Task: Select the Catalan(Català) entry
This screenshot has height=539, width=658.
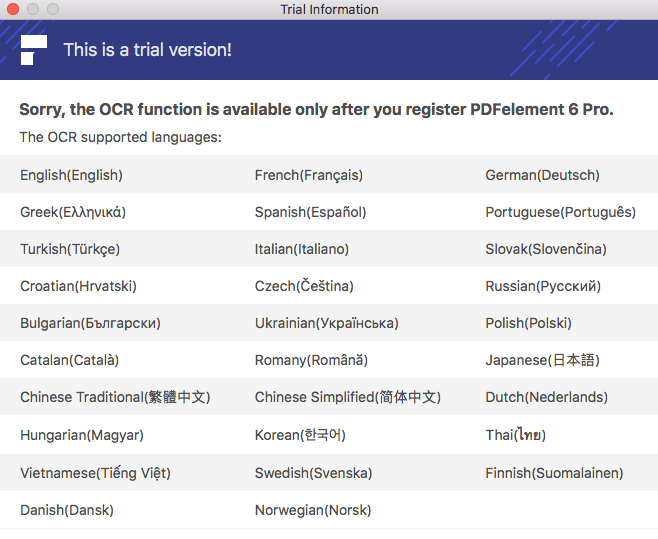Action: (x=70, y=360)
